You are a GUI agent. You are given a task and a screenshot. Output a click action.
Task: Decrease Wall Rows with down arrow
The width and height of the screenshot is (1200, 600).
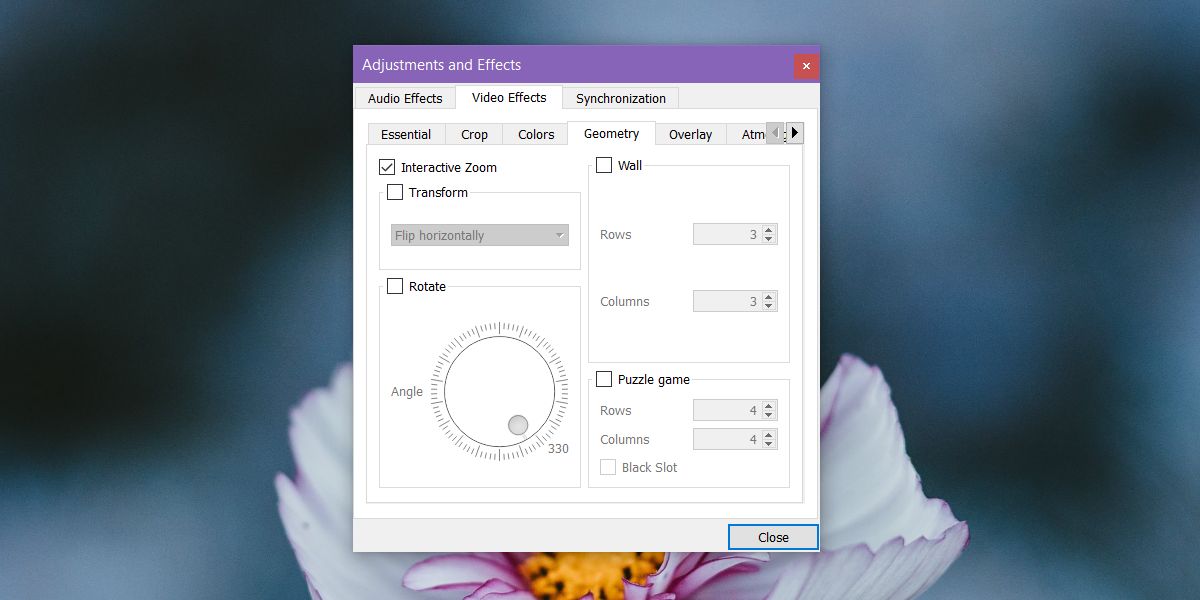[768, 239]
